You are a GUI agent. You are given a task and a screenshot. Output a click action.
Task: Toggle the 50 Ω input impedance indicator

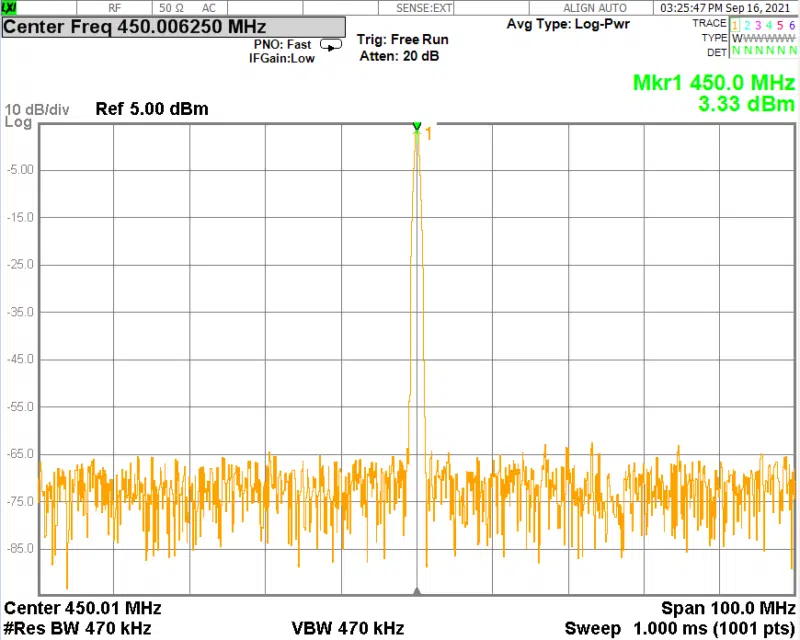171,7
